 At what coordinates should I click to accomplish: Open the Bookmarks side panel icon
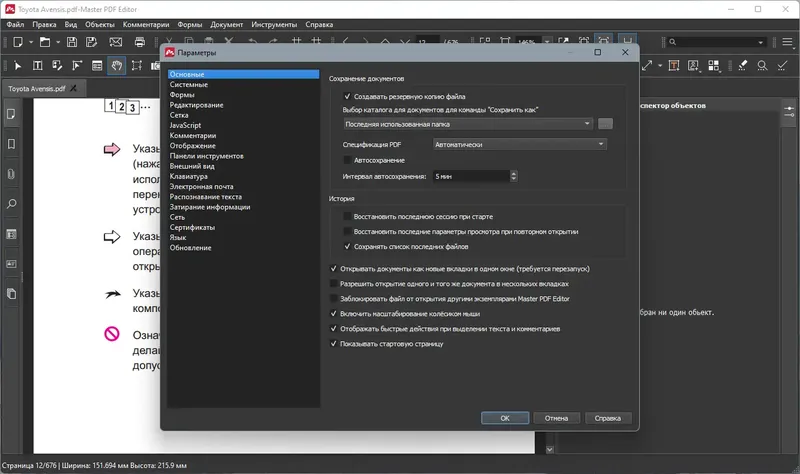[x=11, y=144]
